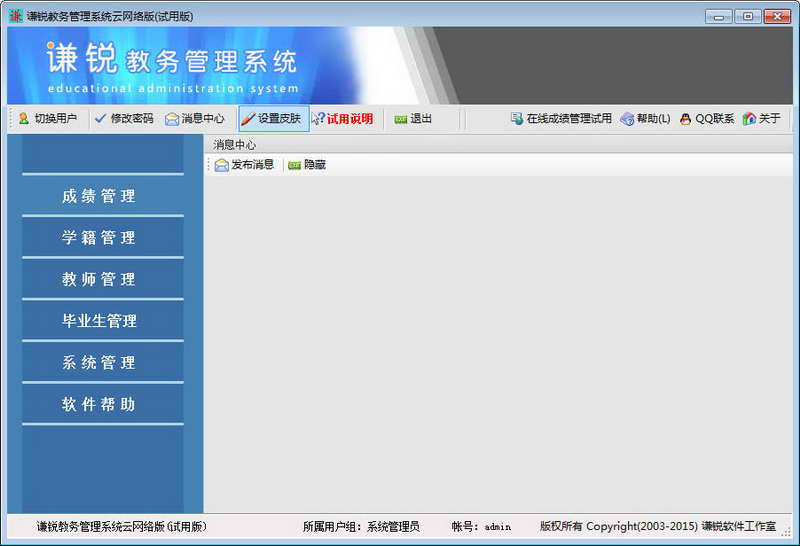Open 在线成绩管理试用 from toolbar
This screenshot has height=546, width=800.
pos(561,119)
